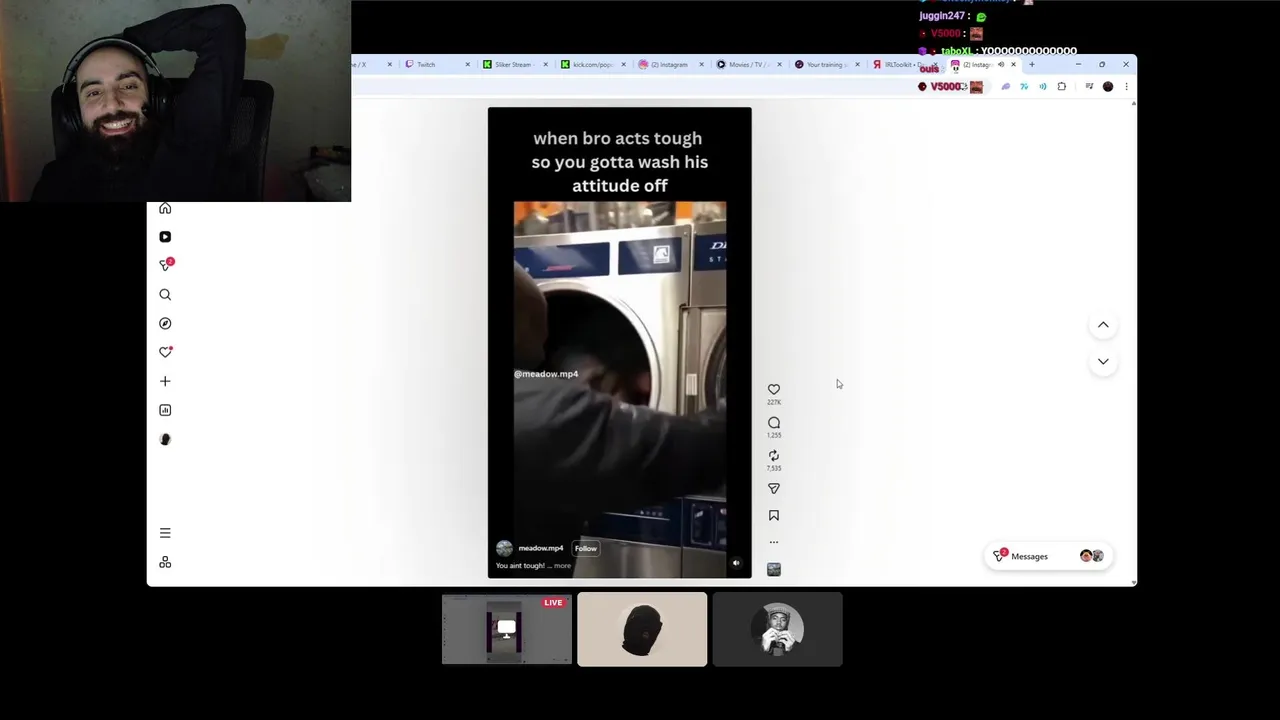Open Explore compass icon in sidebar
The width and height of the screenshot is (1280, 720).
pyautogui.click(x=165, y=323)
